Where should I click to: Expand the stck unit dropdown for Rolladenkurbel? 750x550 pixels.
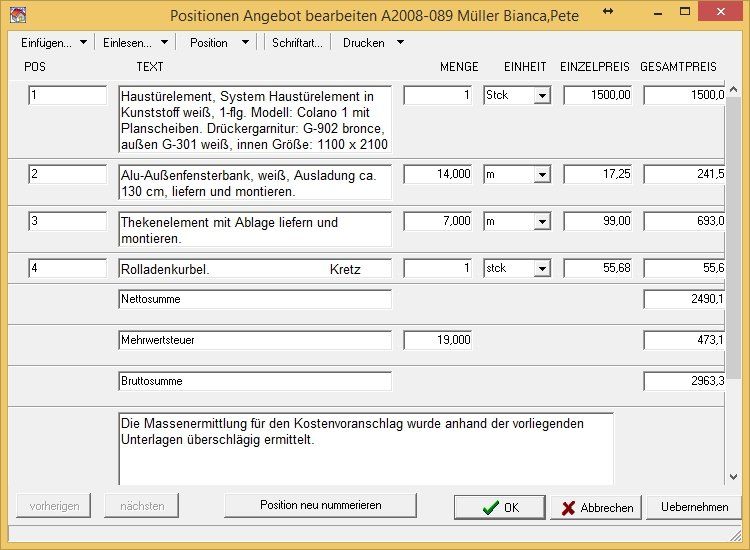(542, 268)
